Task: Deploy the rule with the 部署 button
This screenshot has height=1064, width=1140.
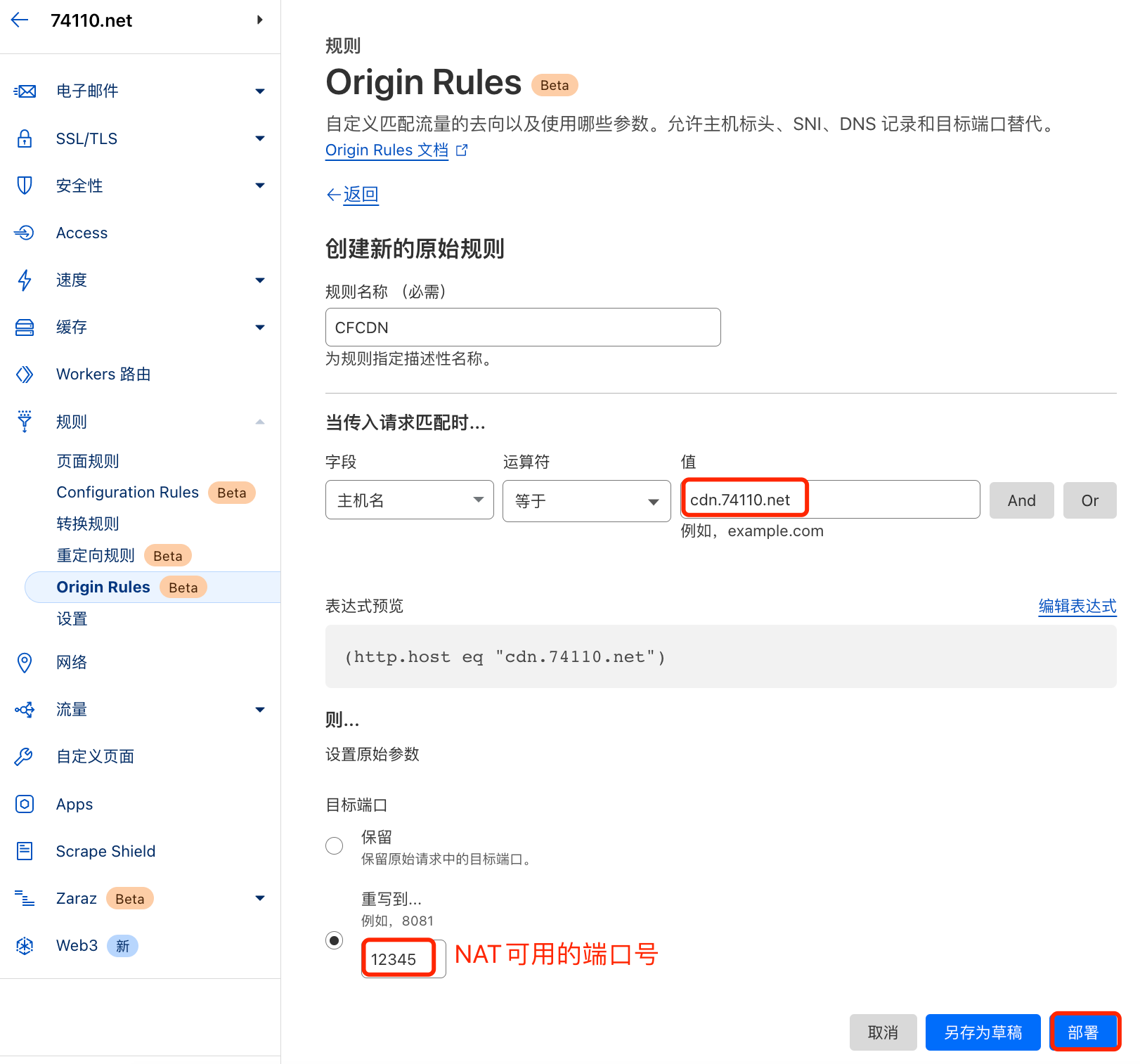Action: 1084,1032
